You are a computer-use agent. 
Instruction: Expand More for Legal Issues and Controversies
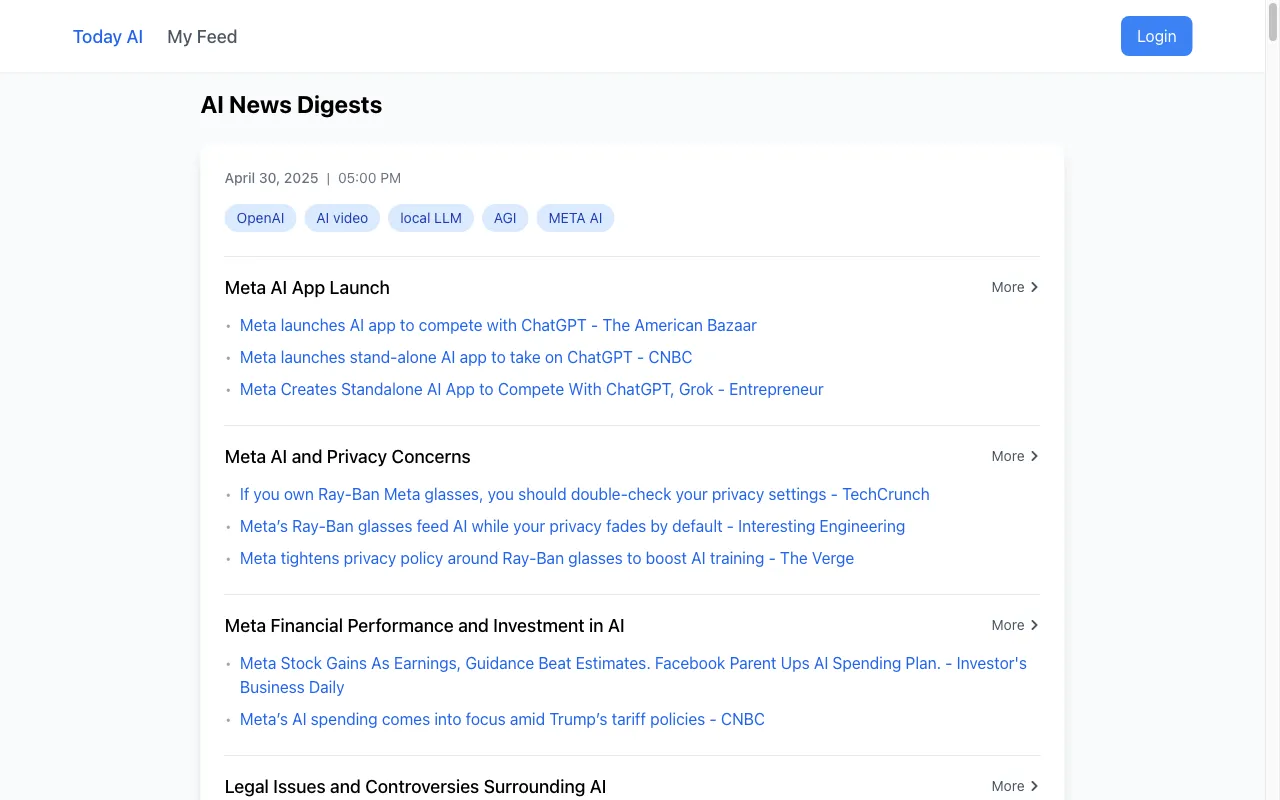[1015, 786]
